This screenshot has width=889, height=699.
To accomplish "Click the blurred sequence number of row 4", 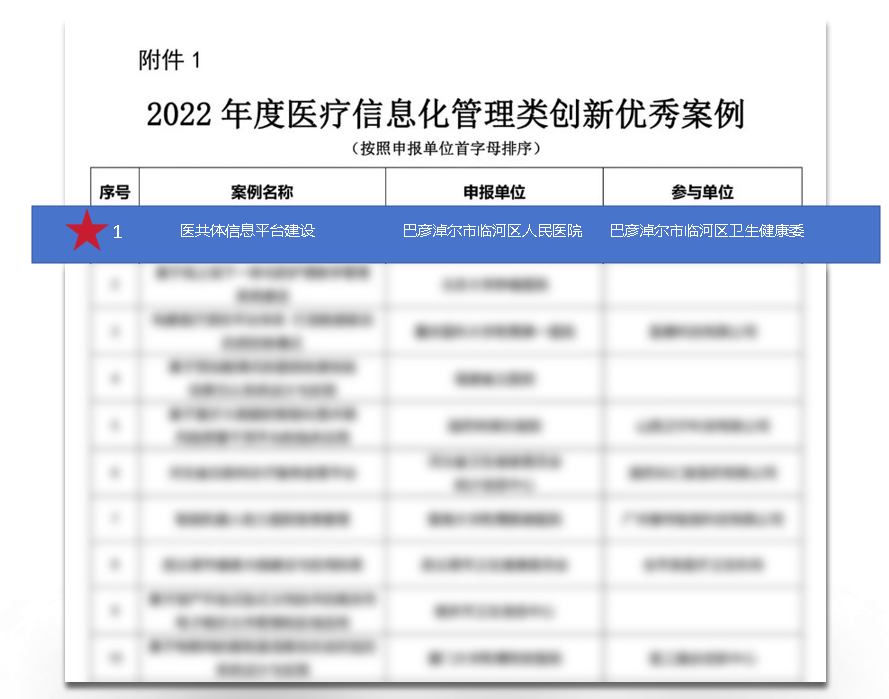I will click(x=115, y=379).
